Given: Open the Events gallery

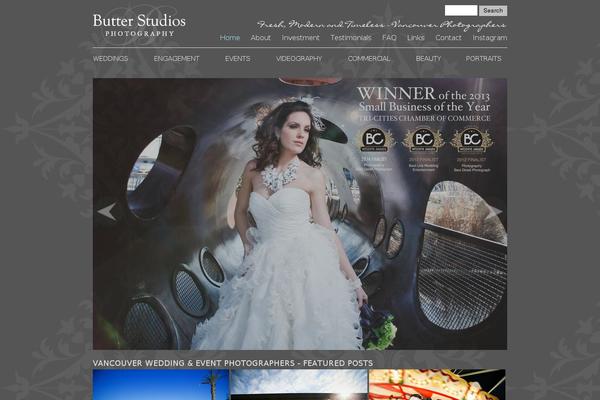Looking at the screenshot, I should pyautogui.click(x=238, y=59).
